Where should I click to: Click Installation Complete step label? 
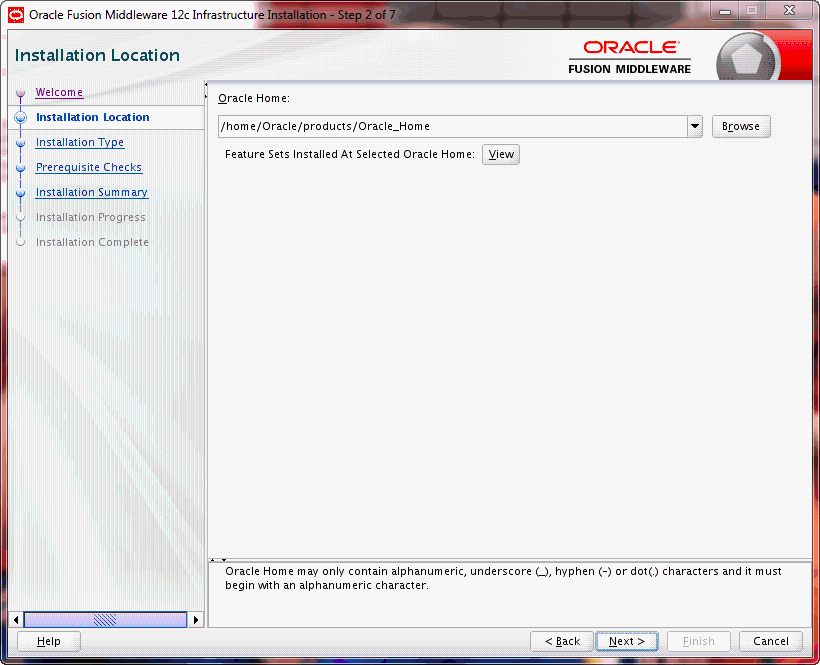(92, 242)
